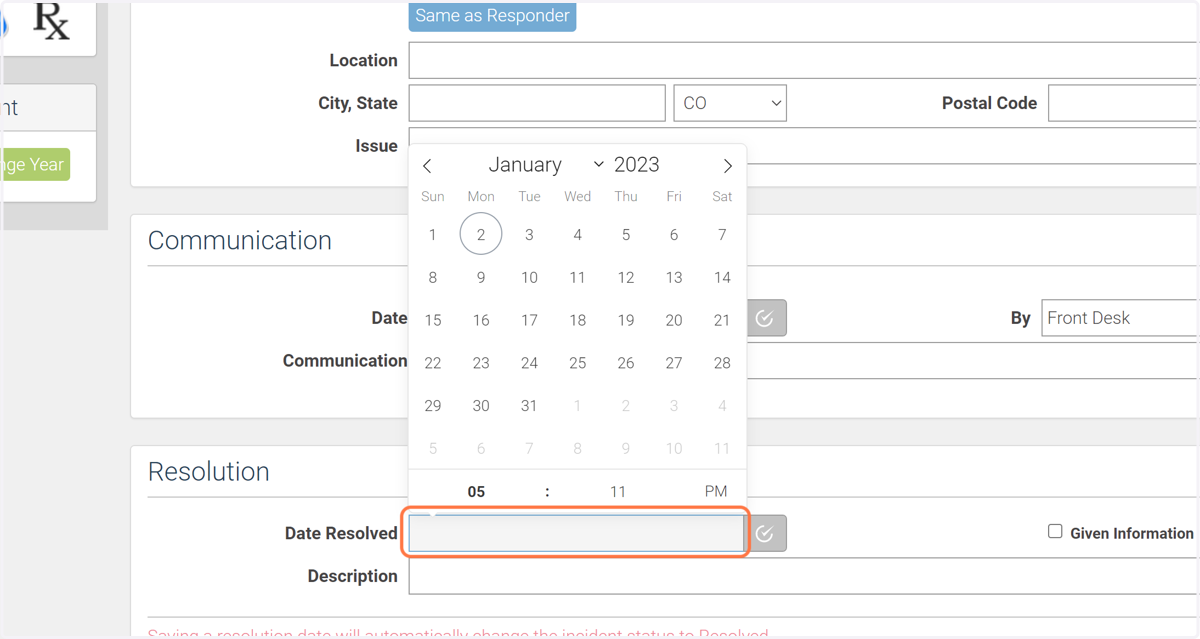Check the Given Information checkbox

pos(1055,532)
